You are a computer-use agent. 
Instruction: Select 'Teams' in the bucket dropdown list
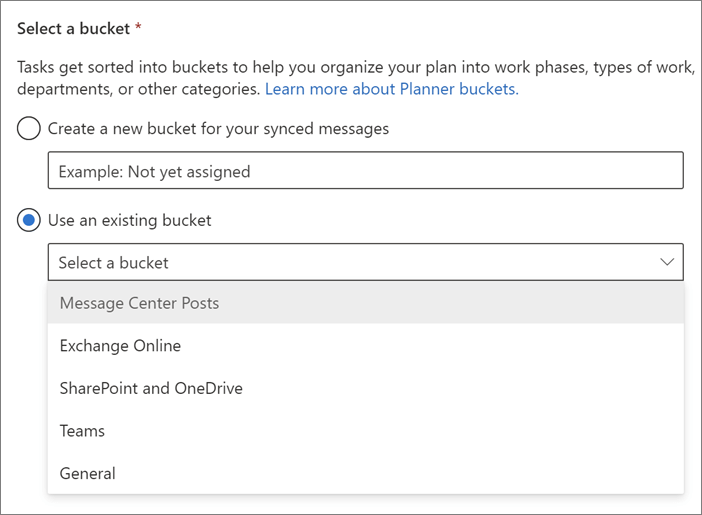tap(82, 431)
